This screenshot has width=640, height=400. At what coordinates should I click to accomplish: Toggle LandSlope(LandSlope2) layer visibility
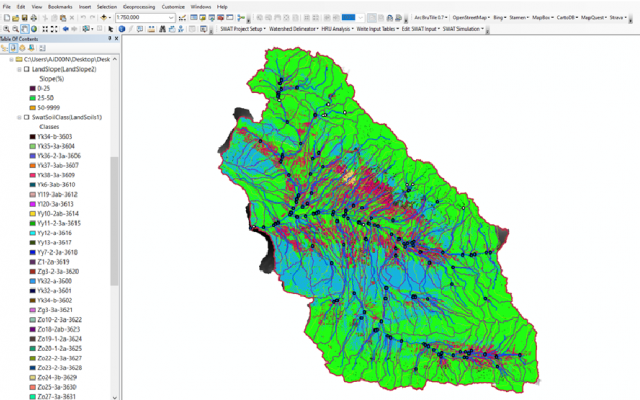[27, 69]
